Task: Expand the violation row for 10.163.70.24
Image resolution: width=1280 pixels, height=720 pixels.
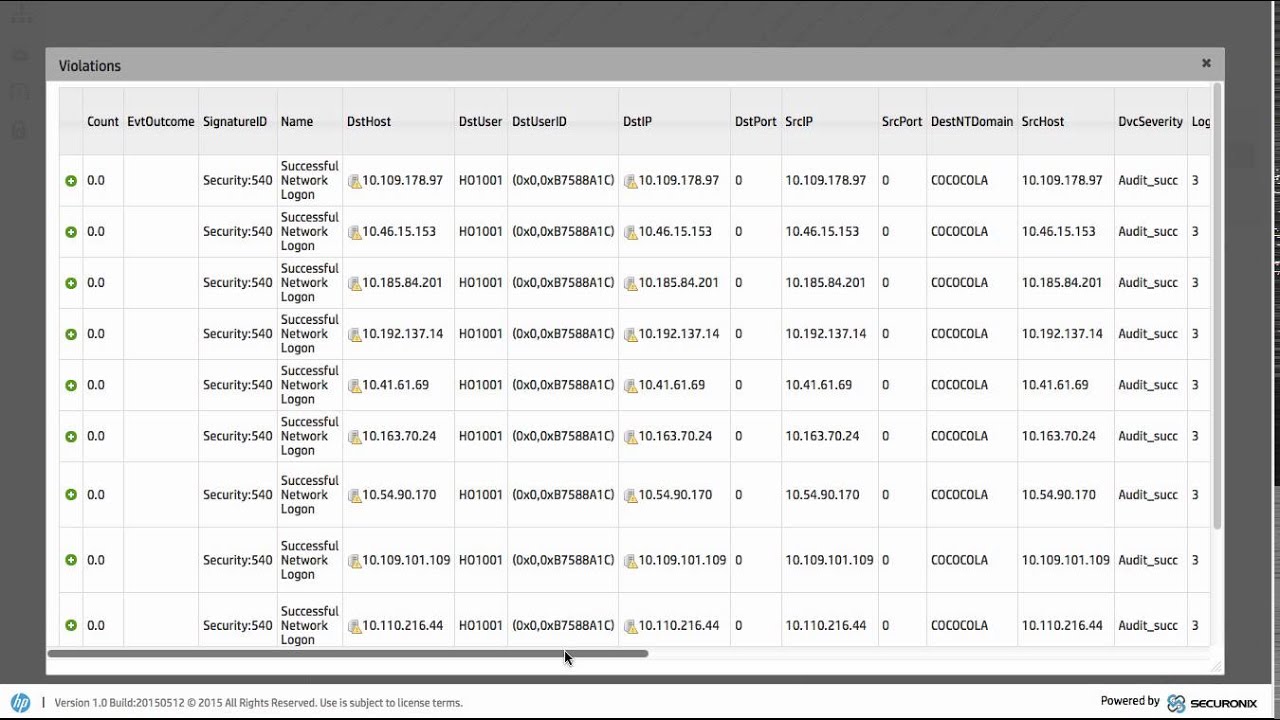Action: (x=71, y=436)
